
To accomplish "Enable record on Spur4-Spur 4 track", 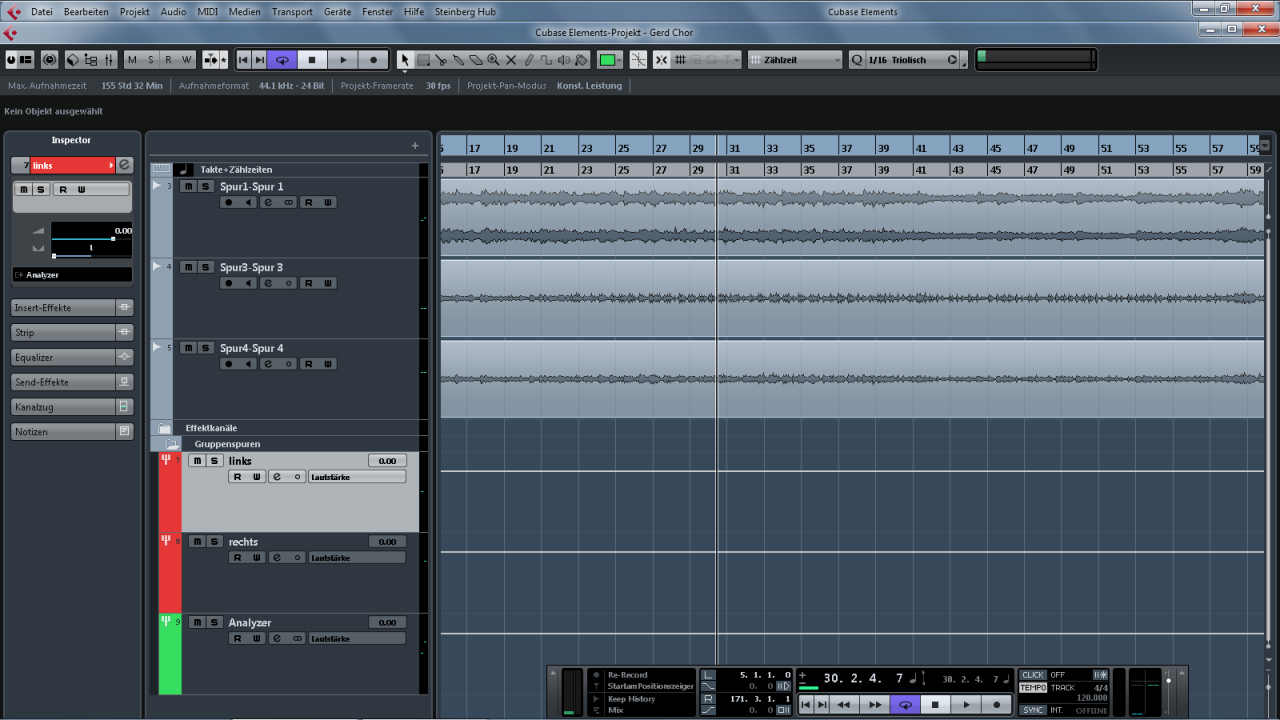I will pyautogui.click(x=228, y=364).
